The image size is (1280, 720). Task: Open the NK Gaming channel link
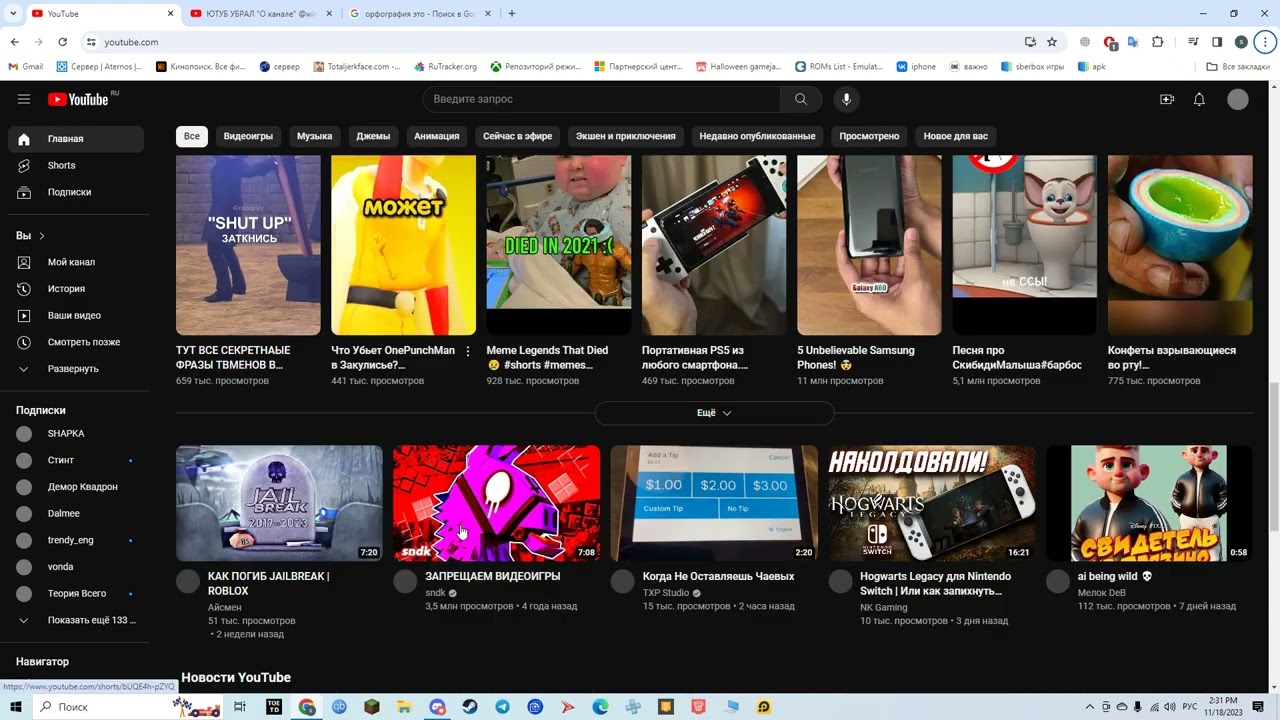click(884, 607)
